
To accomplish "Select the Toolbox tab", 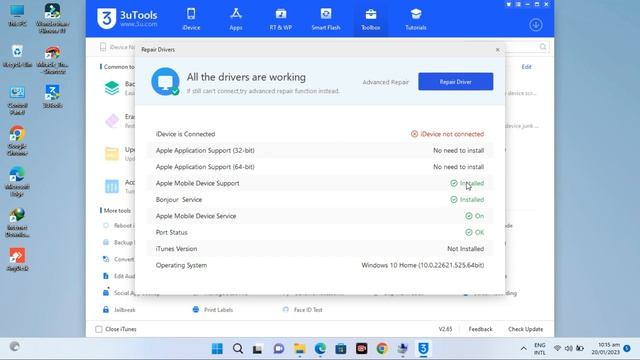I will [371, 19].
